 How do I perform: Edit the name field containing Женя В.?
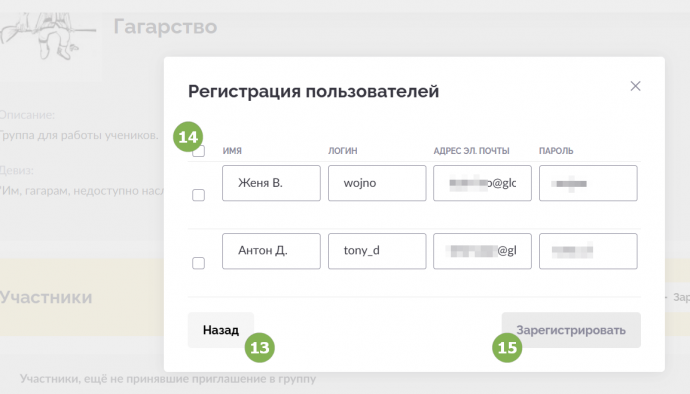tap(271, 183)
